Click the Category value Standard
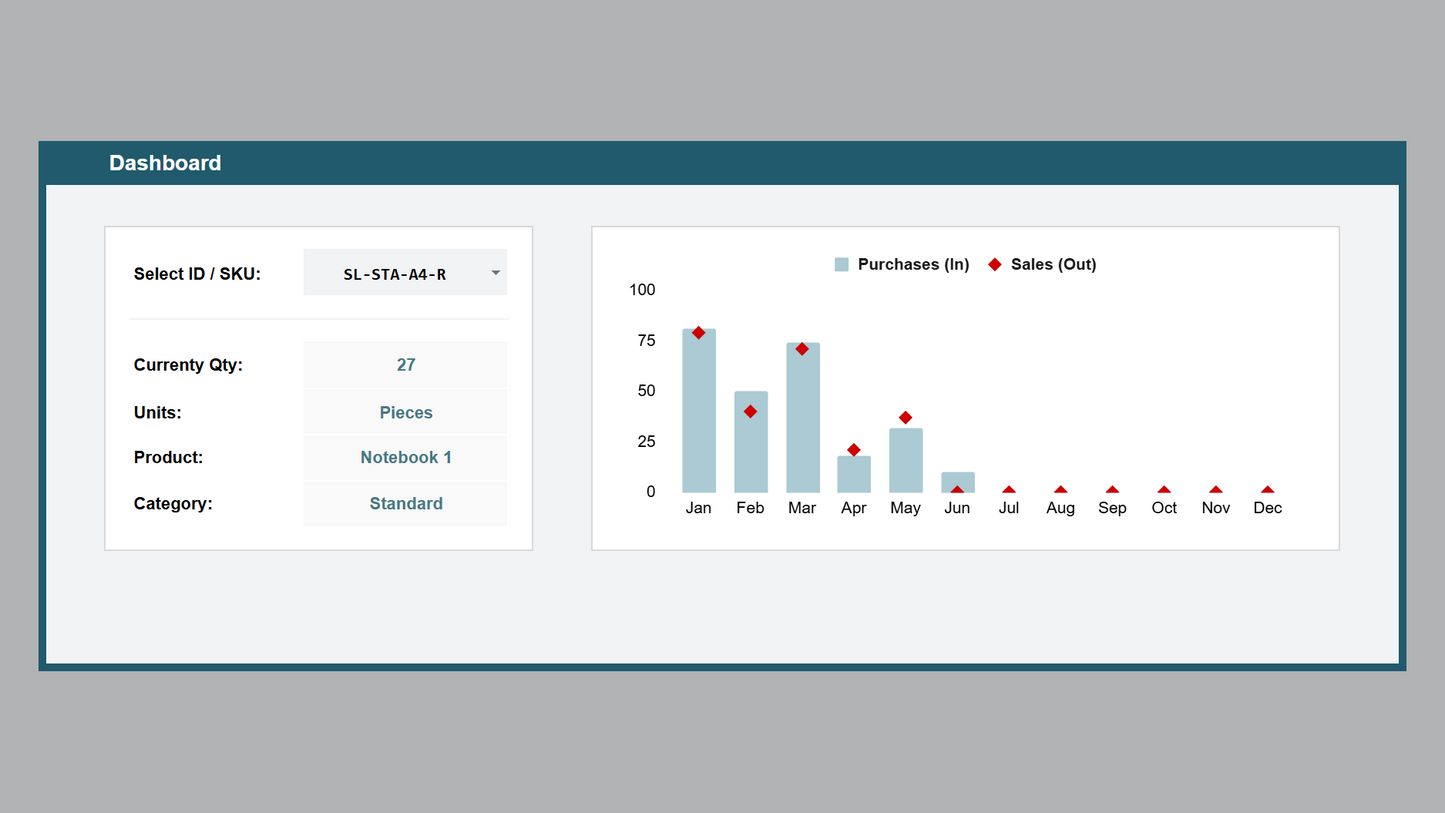The width and height of the screenshot is (1445, 813). pyautogui.click(x=405, y=504)
